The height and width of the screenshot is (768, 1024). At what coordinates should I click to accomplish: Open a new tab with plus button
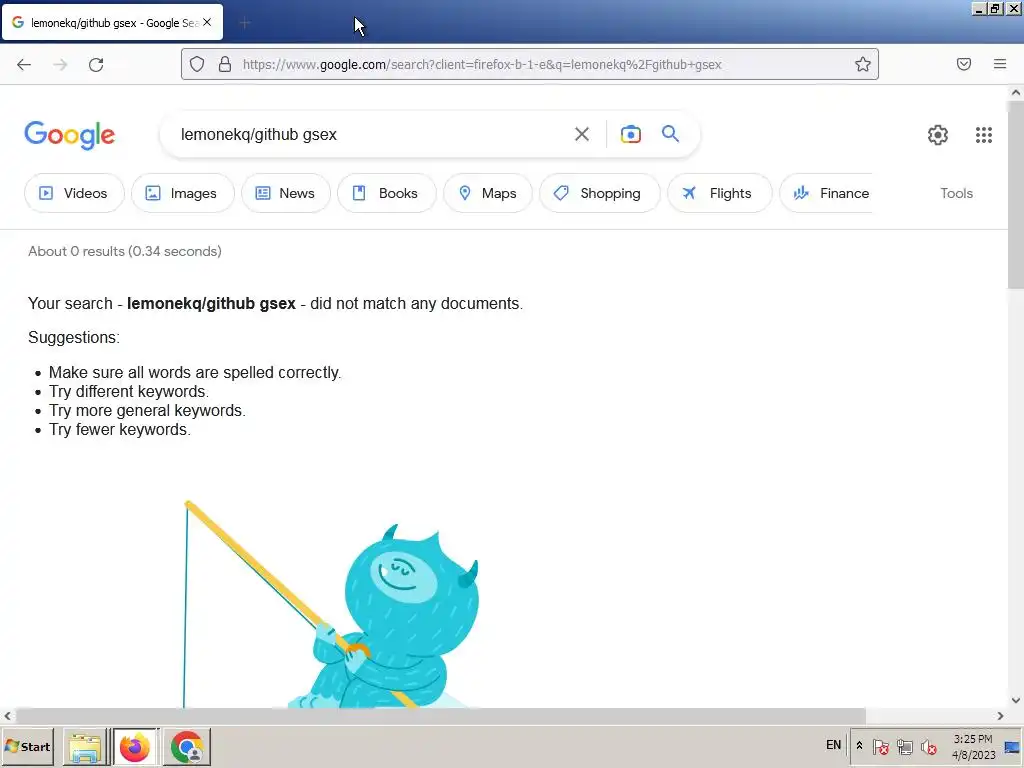pos(245,23)
